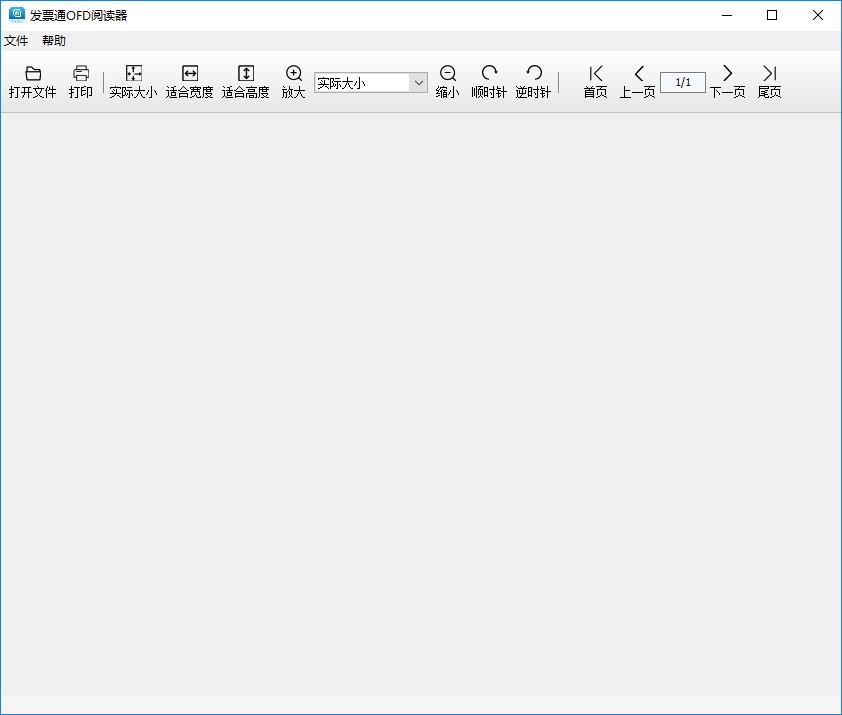Go to next page 下一页
This screenshot has width=842, height=715.
pos(728,82)
